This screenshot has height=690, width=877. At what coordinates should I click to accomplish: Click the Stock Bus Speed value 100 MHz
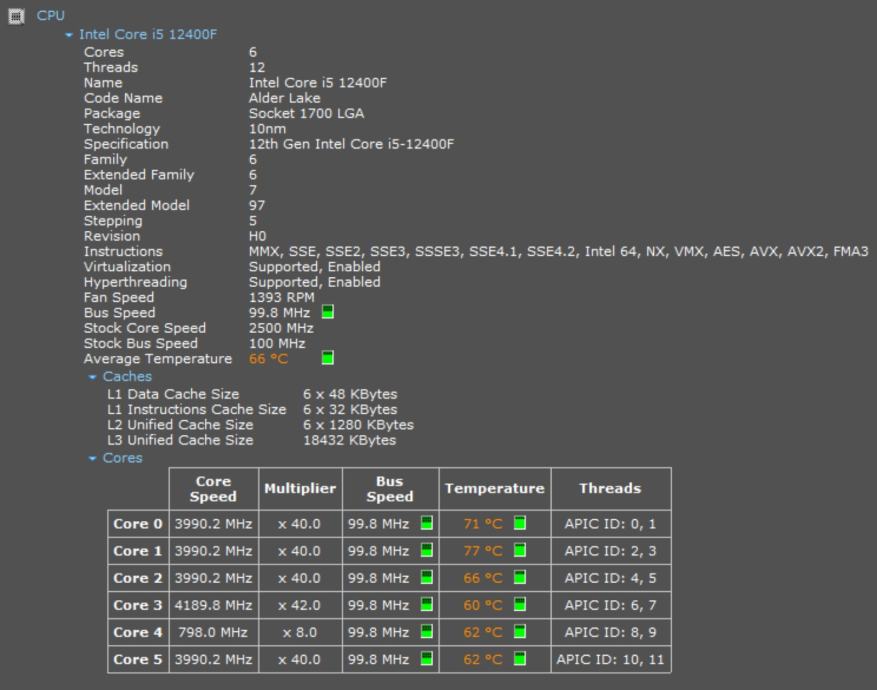[277, 343]
